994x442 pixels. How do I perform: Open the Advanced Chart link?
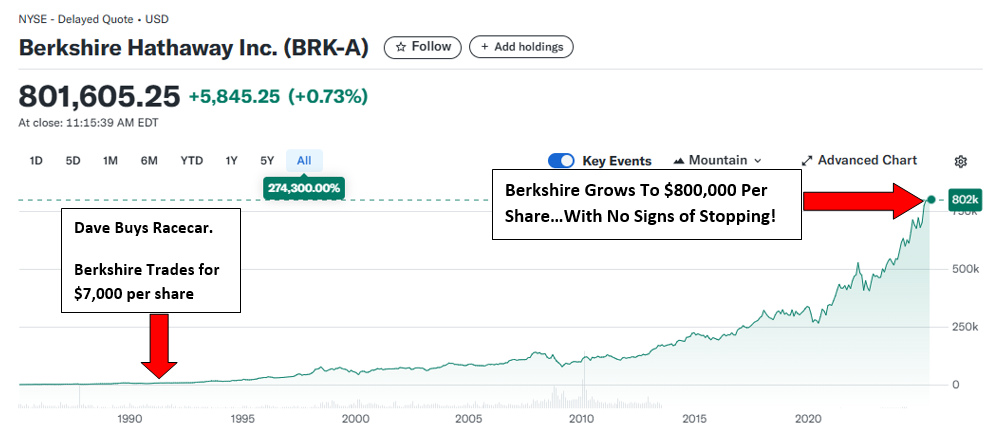(859, 161)
